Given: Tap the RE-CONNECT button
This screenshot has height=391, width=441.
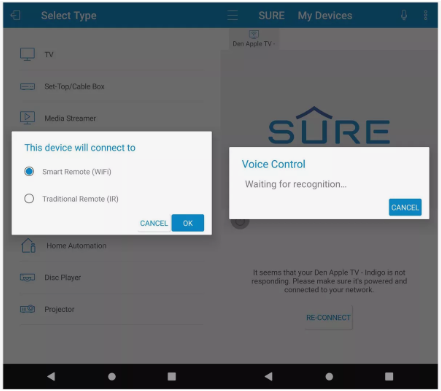Looking at the screenshot, I should (328, 317).
